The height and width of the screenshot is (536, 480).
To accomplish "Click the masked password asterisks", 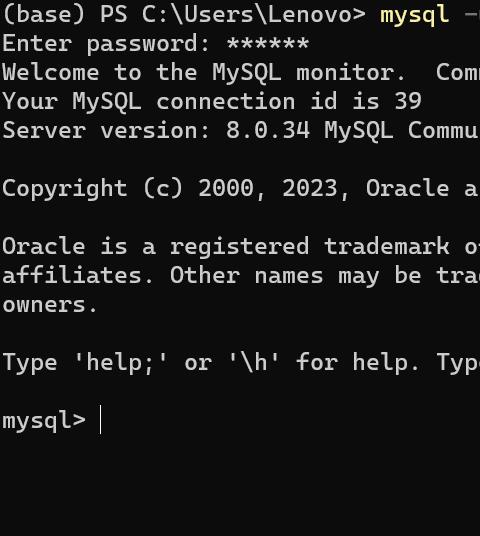I will (268, 44).
